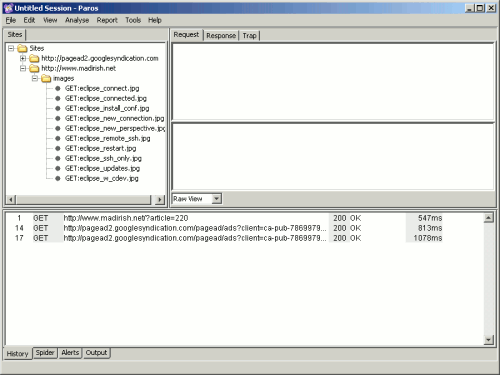
Task: Select GET:eclipse_w_cdev.jpg entry
Action: tap(101, 178)
